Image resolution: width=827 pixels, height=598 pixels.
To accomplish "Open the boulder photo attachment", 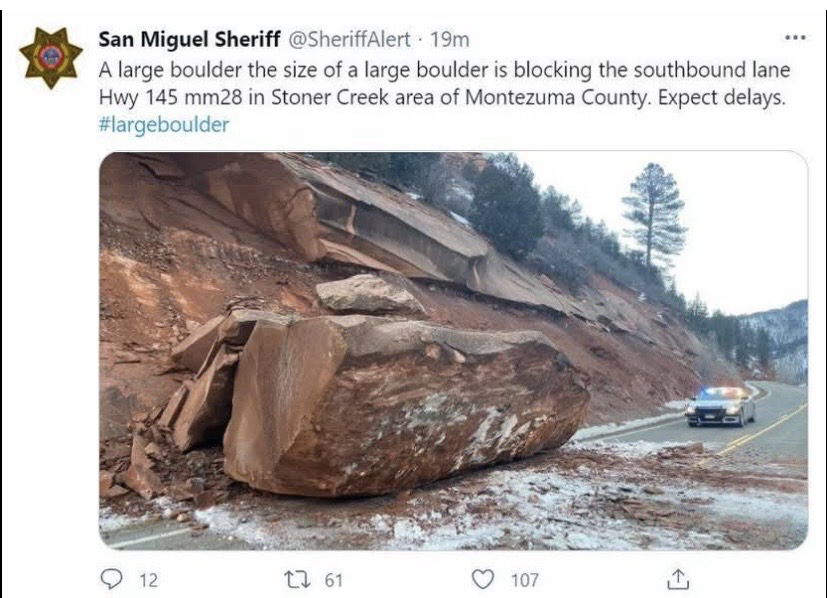I will 454,351.
